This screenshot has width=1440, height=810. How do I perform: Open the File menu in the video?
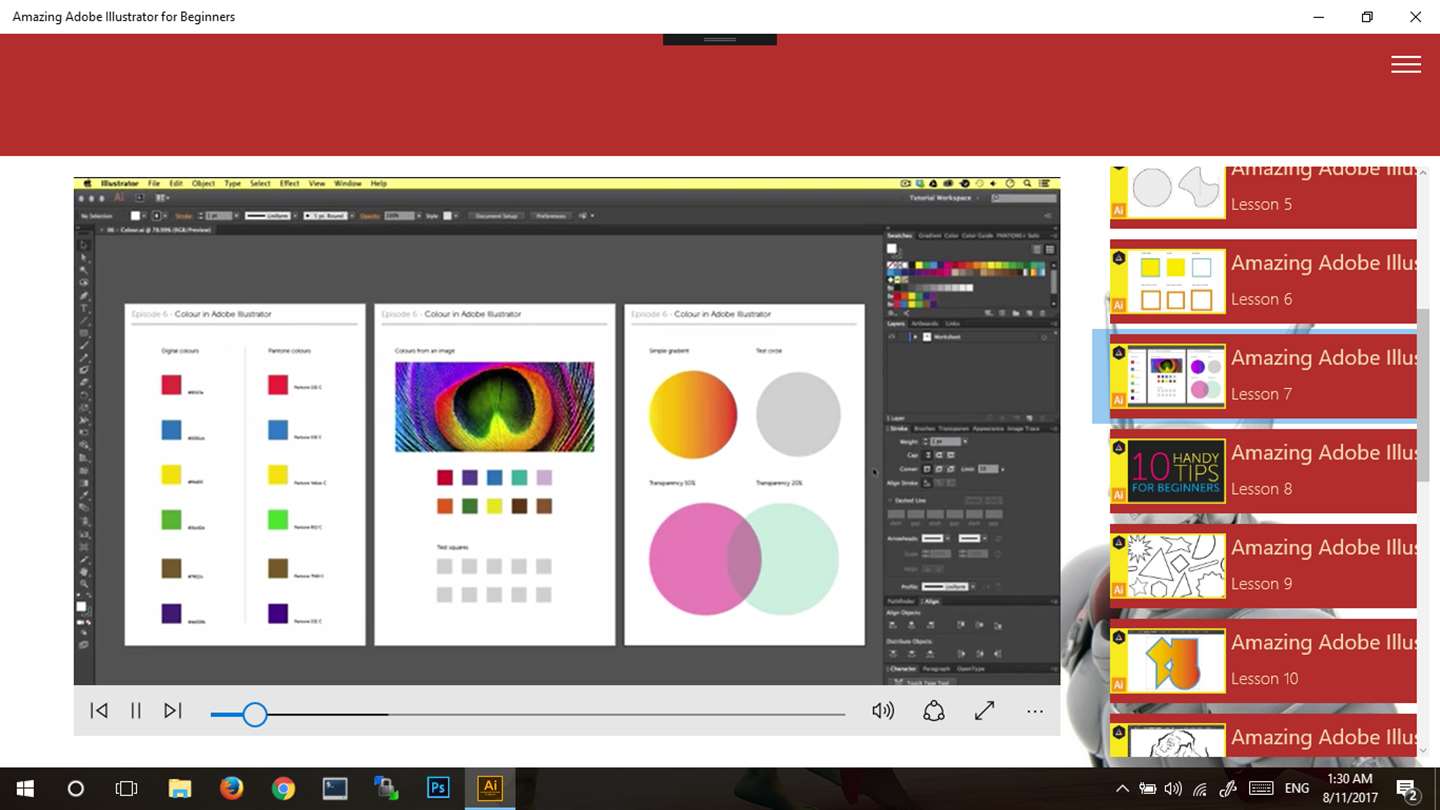coord(154,184)
